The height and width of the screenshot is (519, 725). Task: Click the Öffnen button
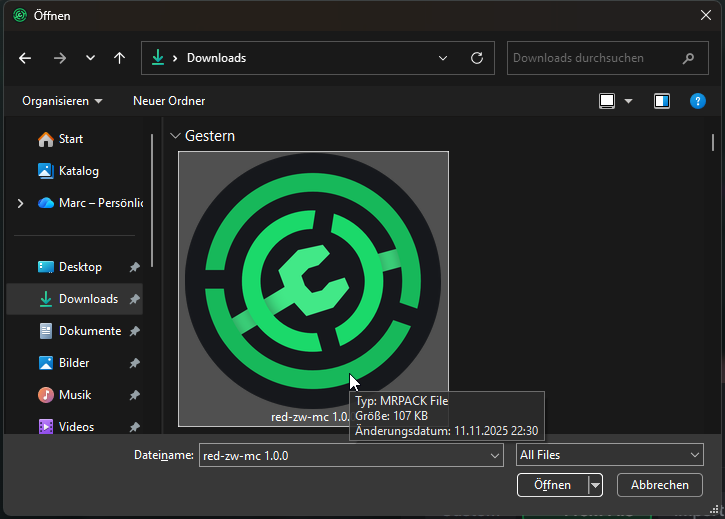pos(553,485)
